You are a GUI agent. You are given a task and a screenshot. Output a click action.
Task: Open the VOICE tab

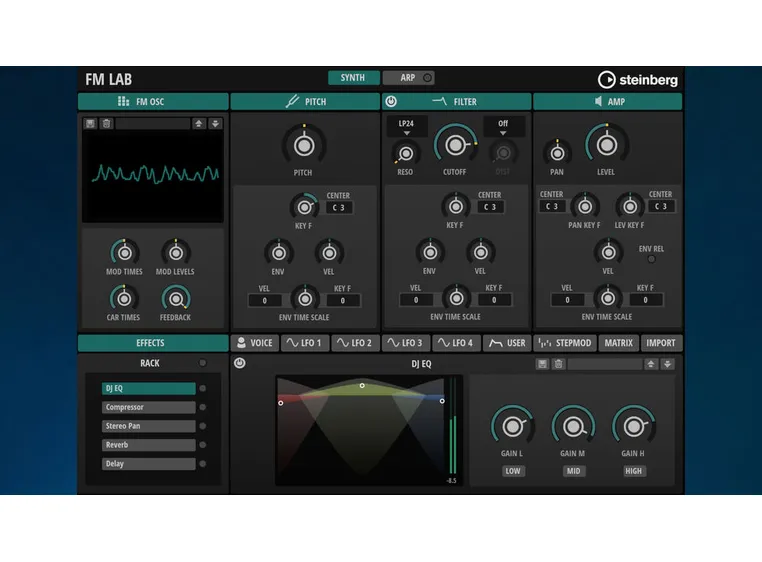tap(255, 343)
